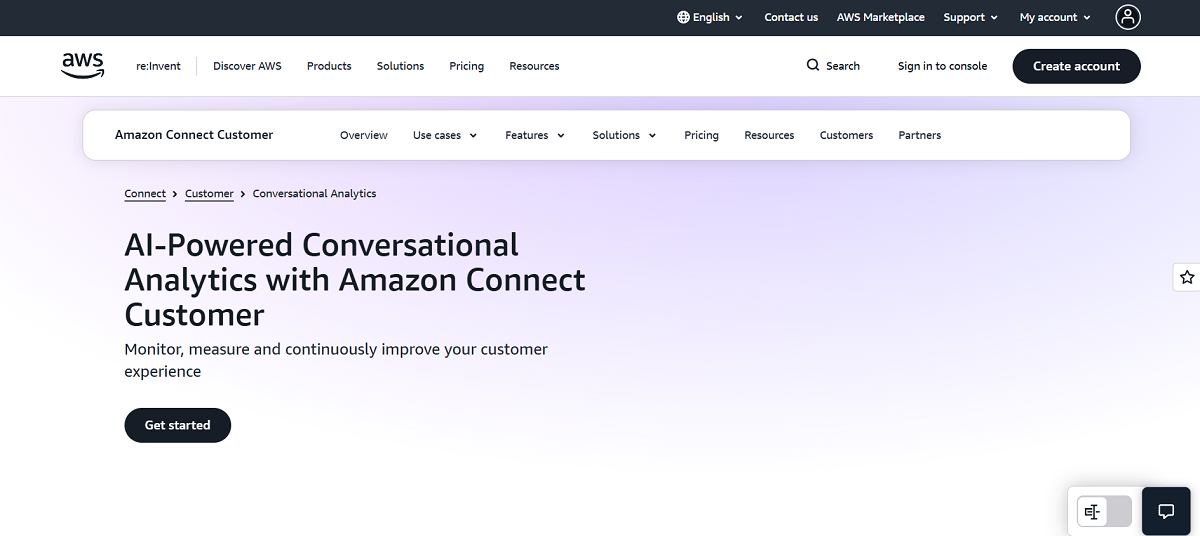Image resolution: width=1200 pixels, height=536 pixels.
Task: Expand the My account dropdown
Action: coord(1055,17)
